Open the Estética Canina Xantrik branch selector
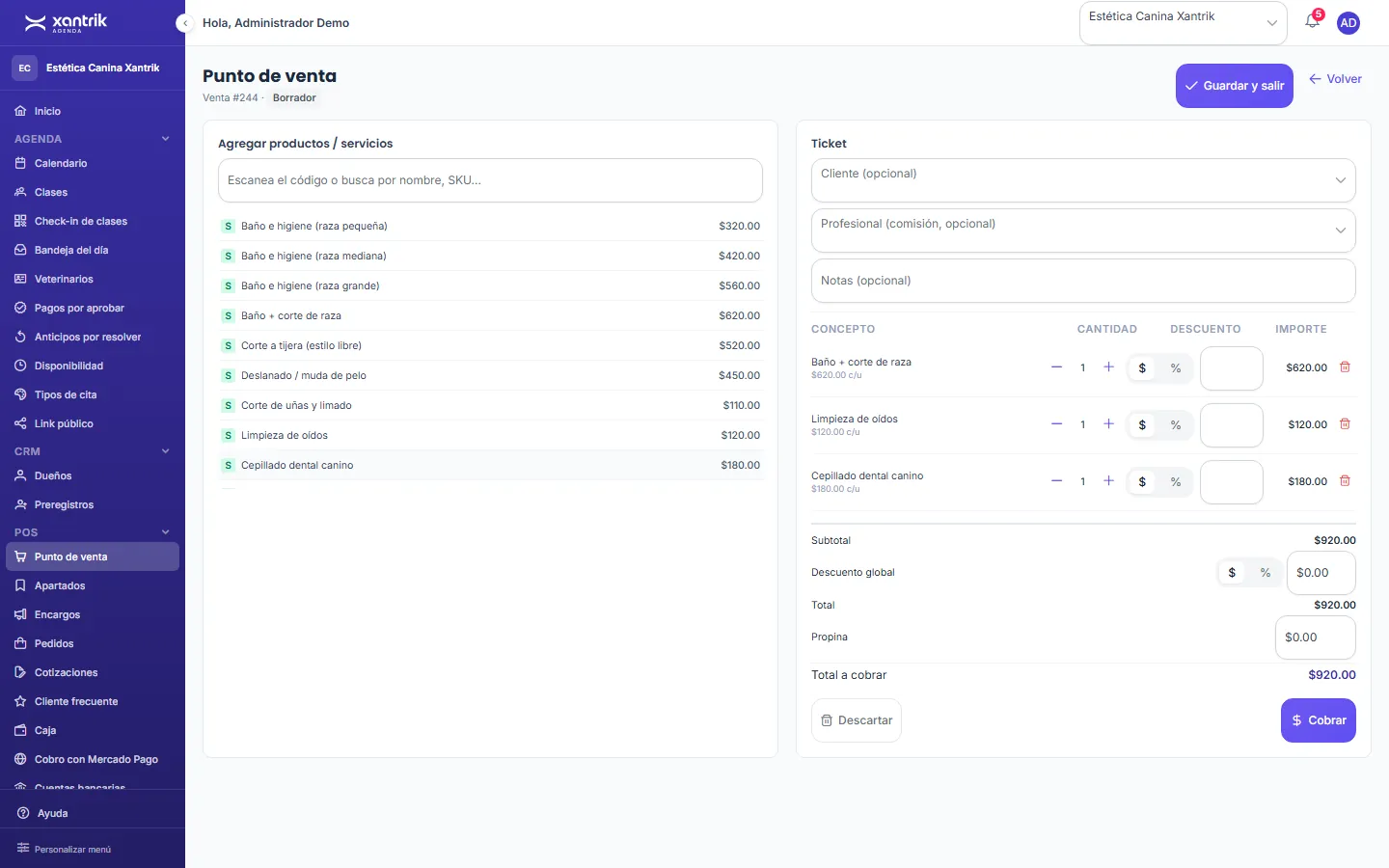The image size is (1389, 868). [x=1184, y=23]
